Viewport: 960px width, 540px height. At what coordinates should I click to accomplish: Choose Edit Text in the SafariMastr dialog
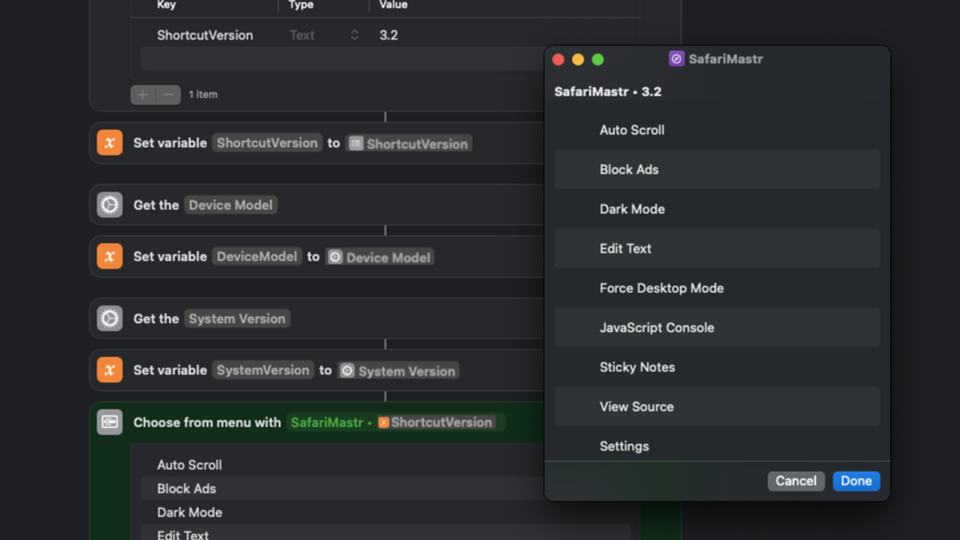pyautogui.click(x=717, y=249)
